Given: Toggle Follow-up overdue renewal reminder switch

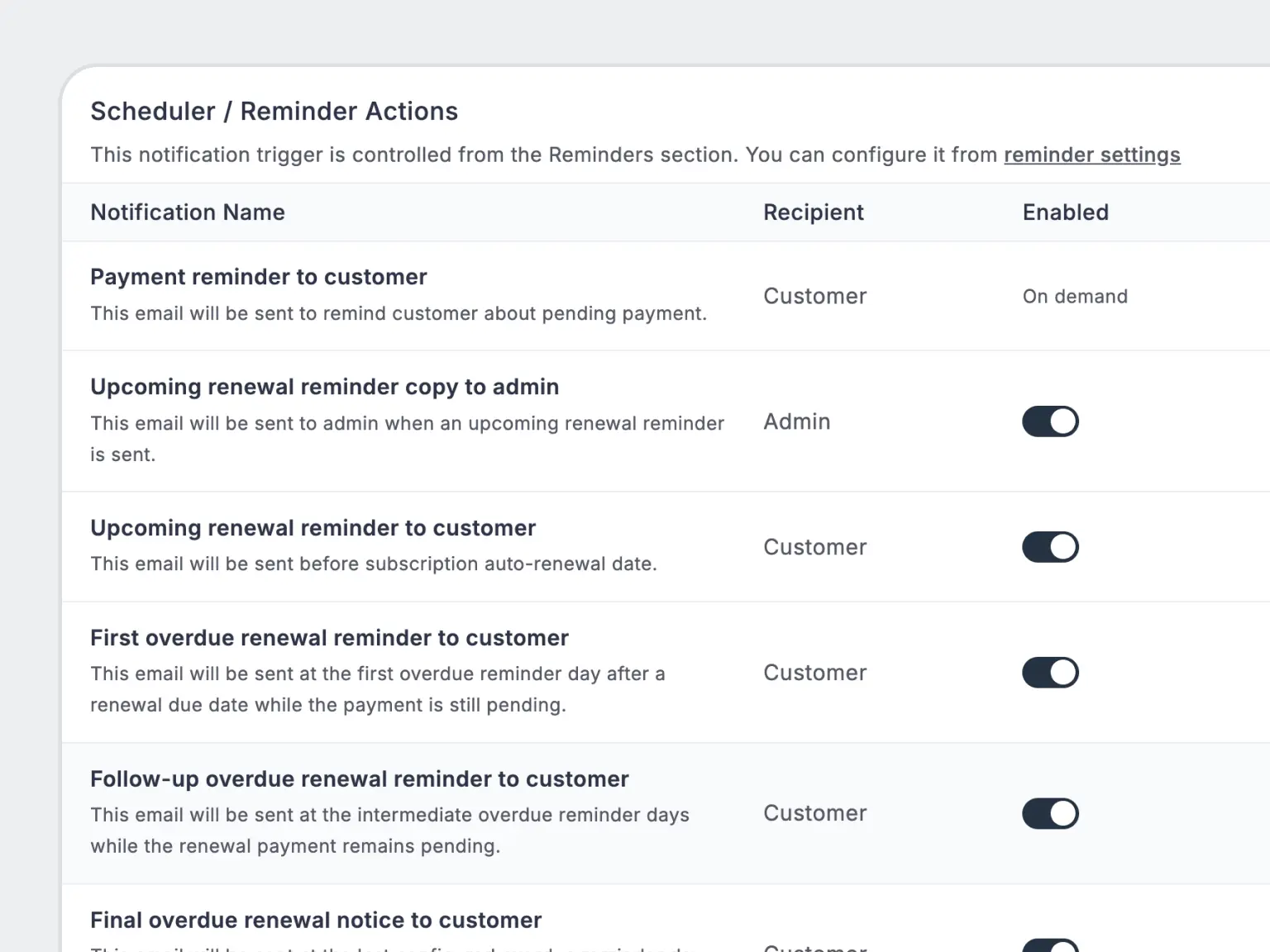Looking at the screenshot, I should point(1050,814).
